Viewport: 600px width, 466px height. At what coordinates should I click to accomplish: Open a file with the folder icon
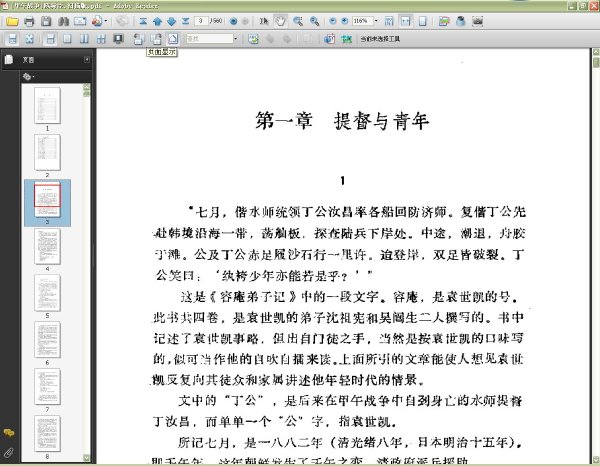click(12, 21)
